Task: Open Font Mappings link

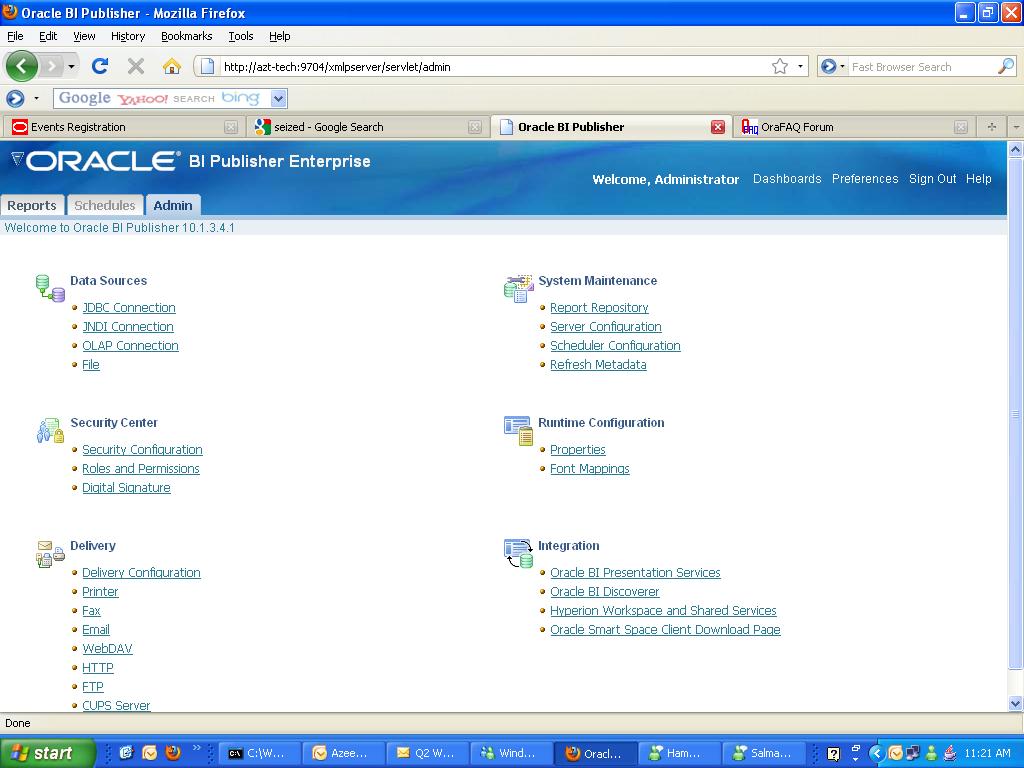Action: coord(590,468)
